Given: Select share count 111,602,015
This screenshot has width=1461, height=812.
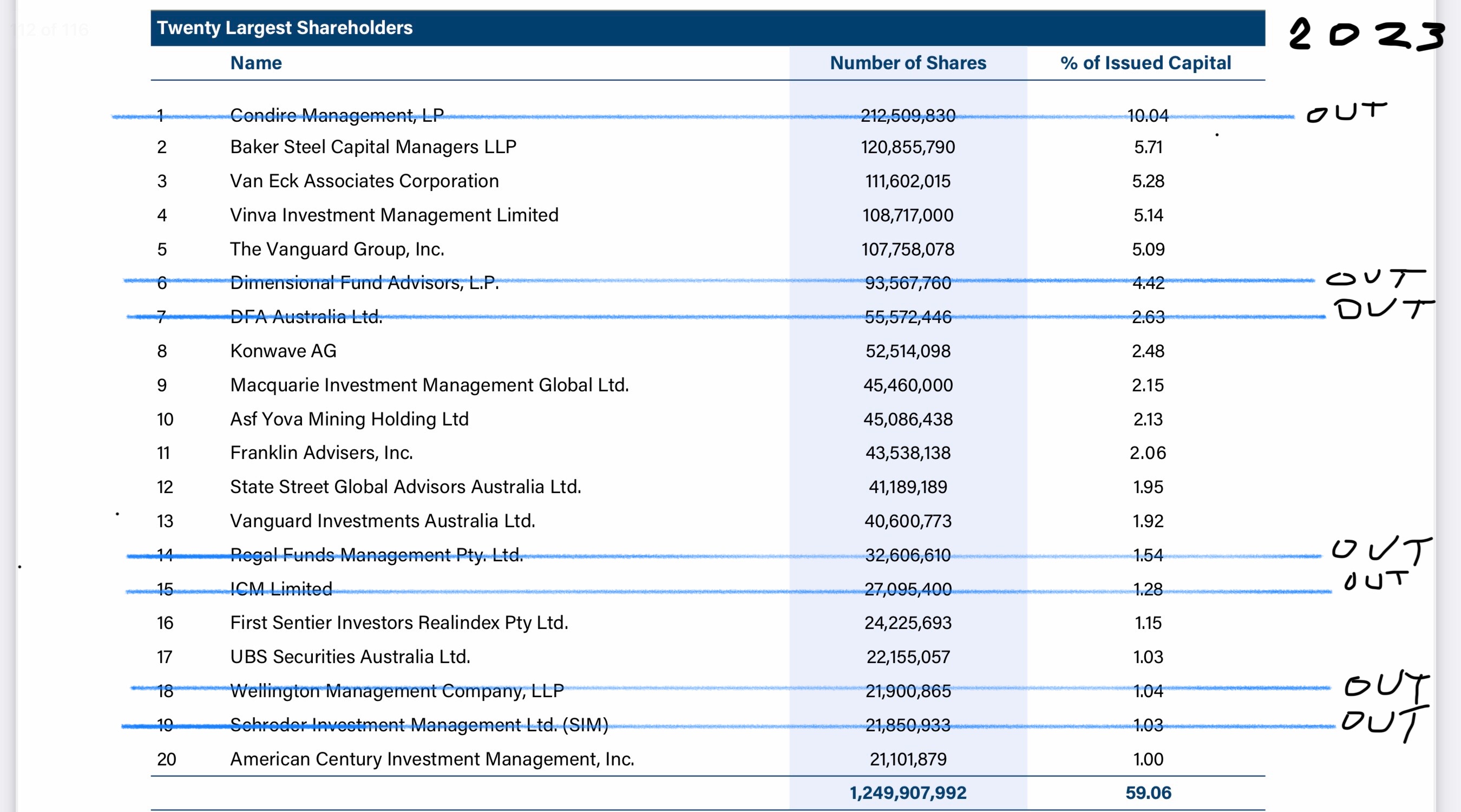Looking at the screenshot, I should tap(908, 181).
